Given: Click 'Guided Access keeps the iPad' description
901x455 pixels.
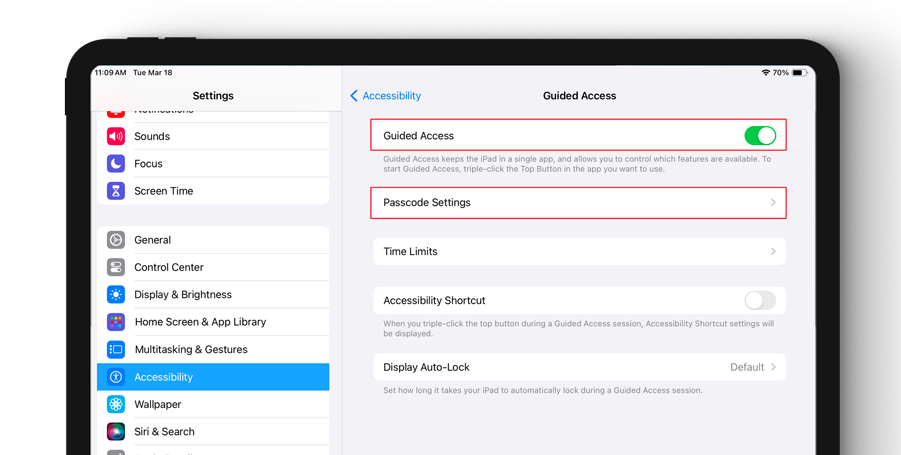Looking at the screenshot, I should tap(577, 164).
